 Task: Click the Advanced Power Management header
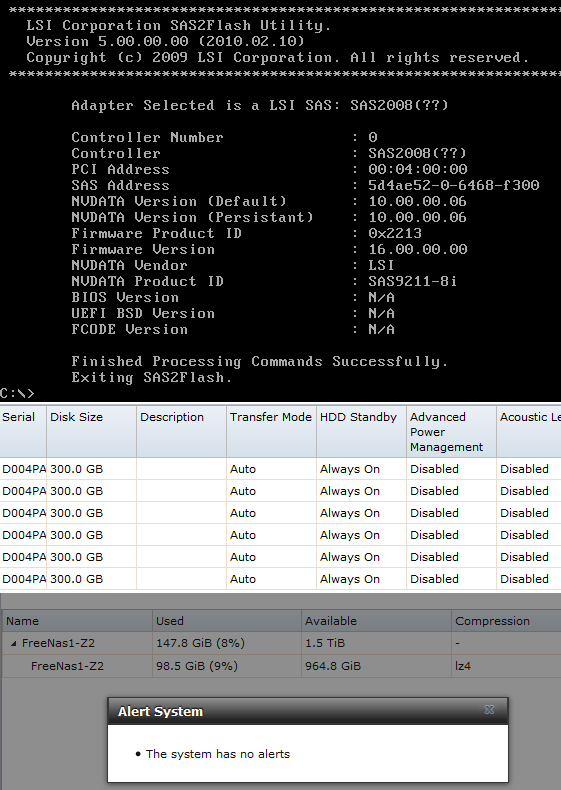point(451,432)
